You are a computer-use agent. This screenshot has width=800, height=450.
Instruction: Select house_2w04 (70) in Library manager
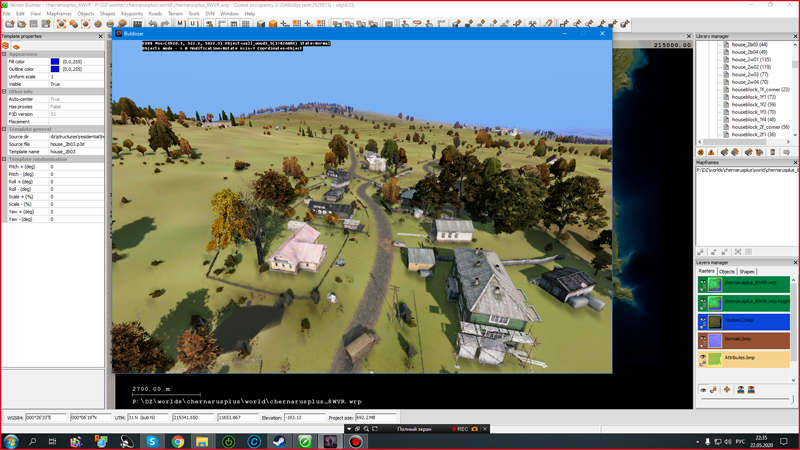click(x=749, y=82)
